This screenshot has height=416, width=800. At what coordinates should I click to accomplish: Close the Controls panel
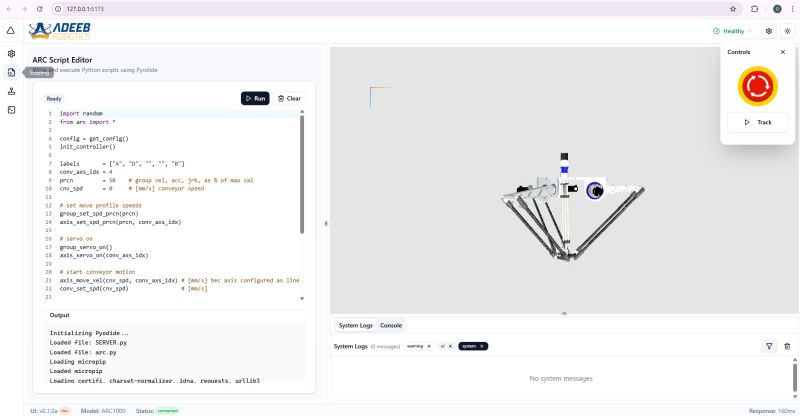pos(783,52)
